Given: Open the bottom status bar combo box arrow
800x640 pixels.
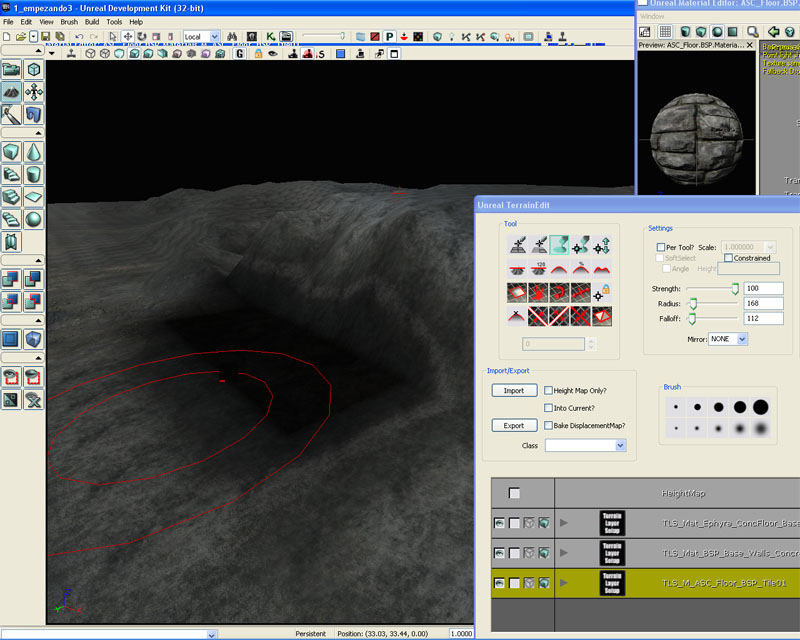Looking at the screenshot, I should point(212,634).
